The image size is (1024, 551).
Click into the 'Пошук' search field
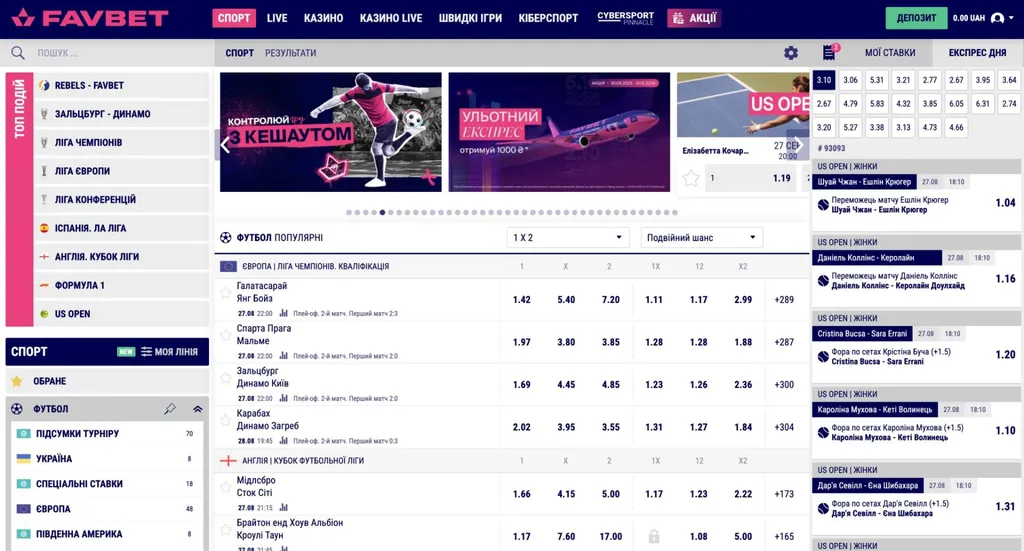(110, 53)
